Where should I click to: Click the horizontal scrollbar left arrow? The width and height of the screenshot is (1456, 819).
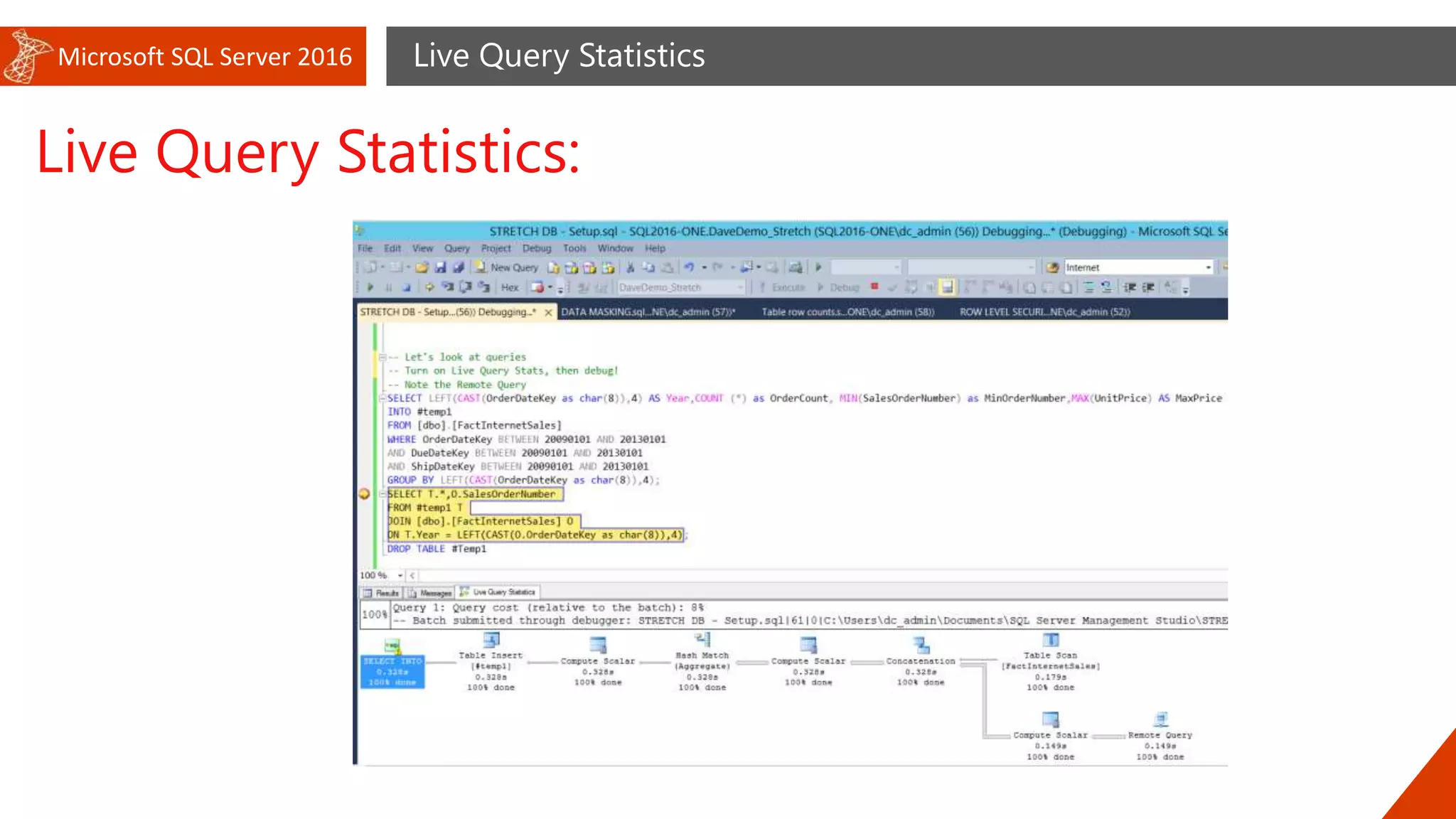412,575
